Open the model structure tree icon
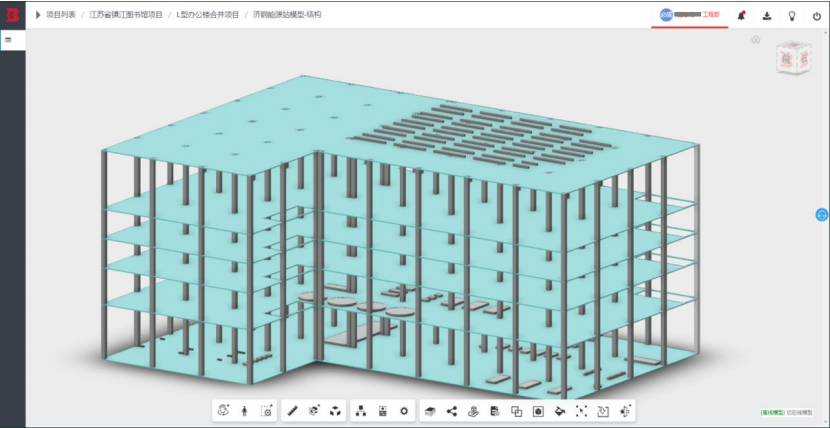The height and width of the screenshot is (428, 830). click(x=361, y=411)
